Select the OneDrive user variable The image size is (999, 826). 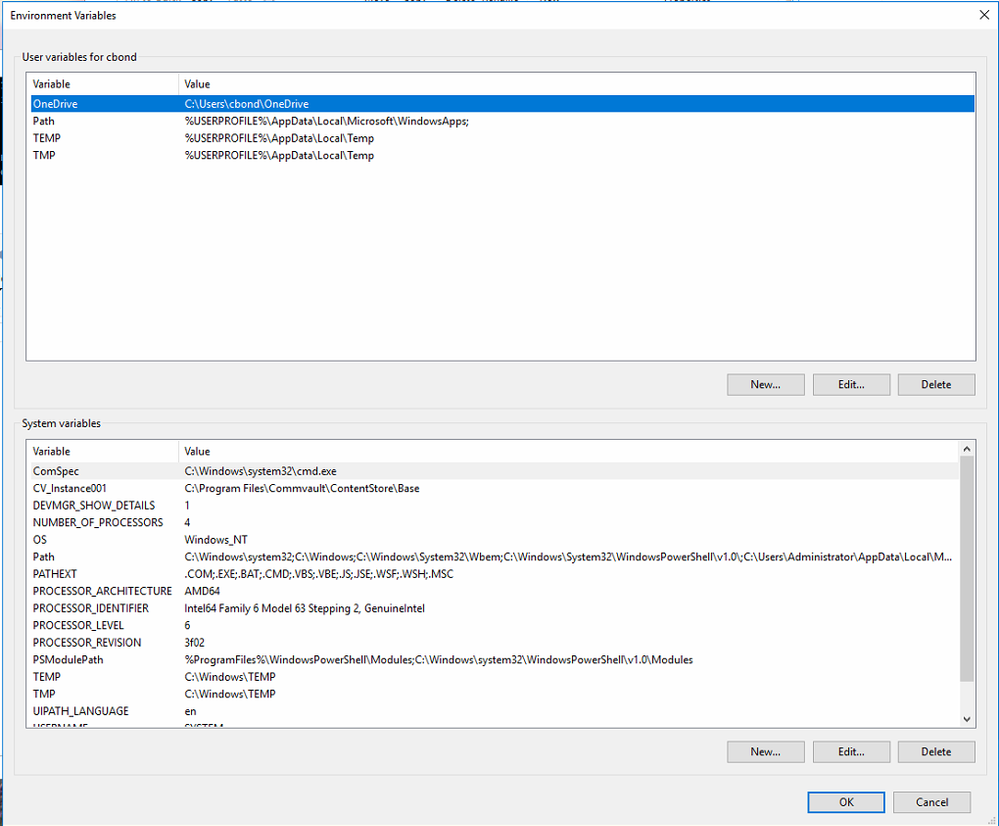[x=503, y=104]
